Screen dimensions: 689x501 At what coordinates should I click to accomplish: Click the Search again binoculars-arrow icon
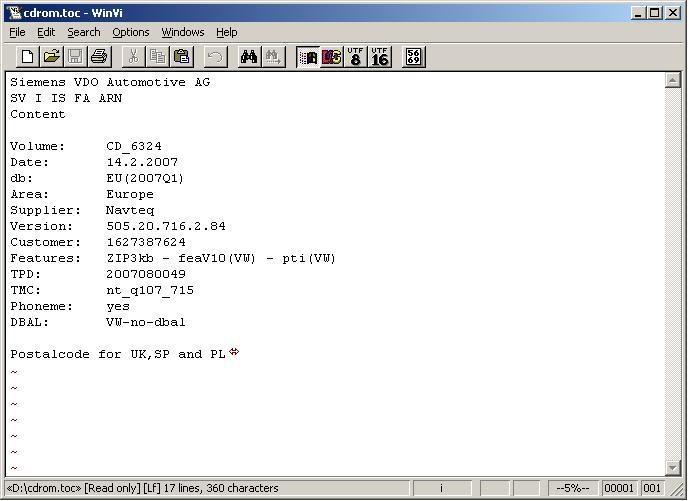click(x=273, y=57)
